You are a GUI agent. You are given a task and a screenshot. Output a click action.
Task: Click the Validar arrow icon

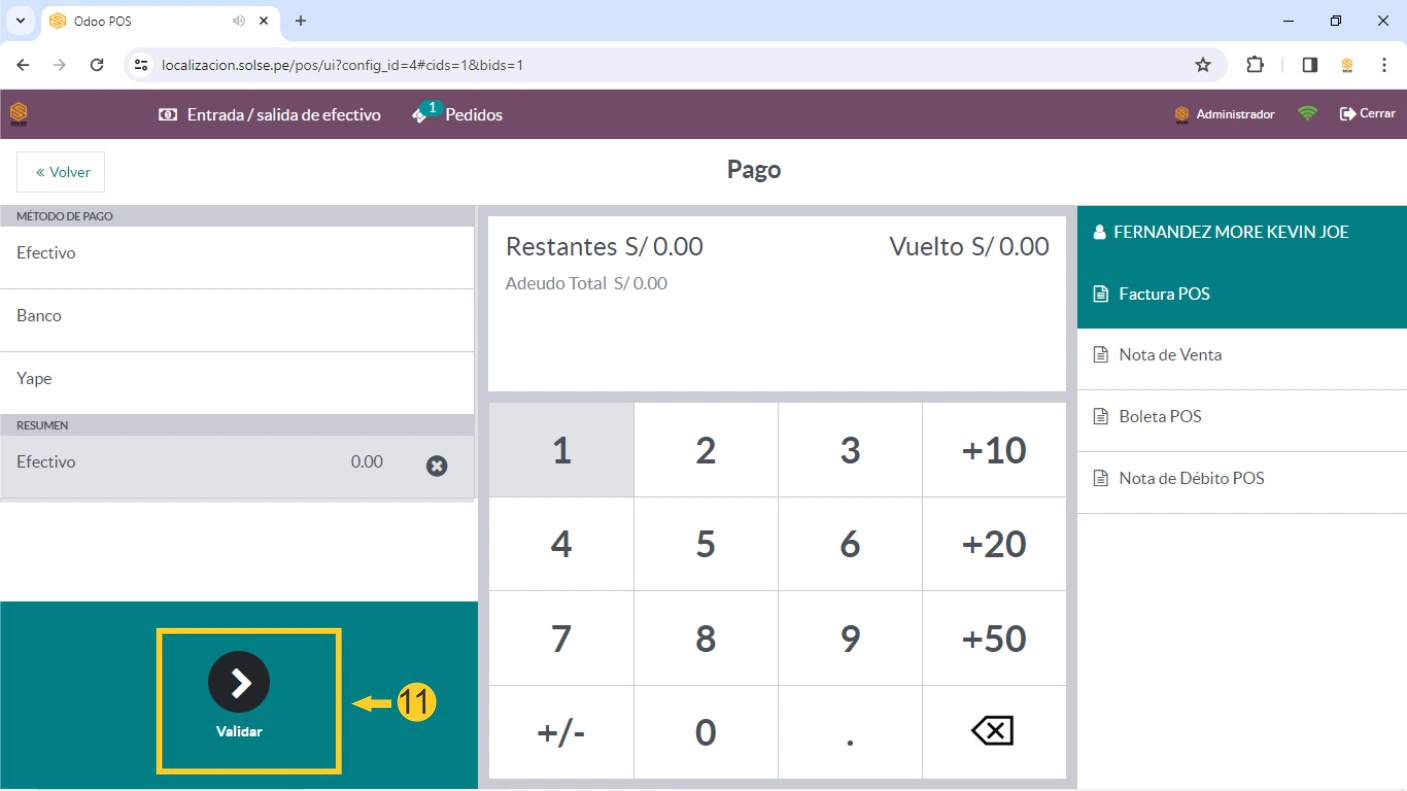(x=239, y=682)
